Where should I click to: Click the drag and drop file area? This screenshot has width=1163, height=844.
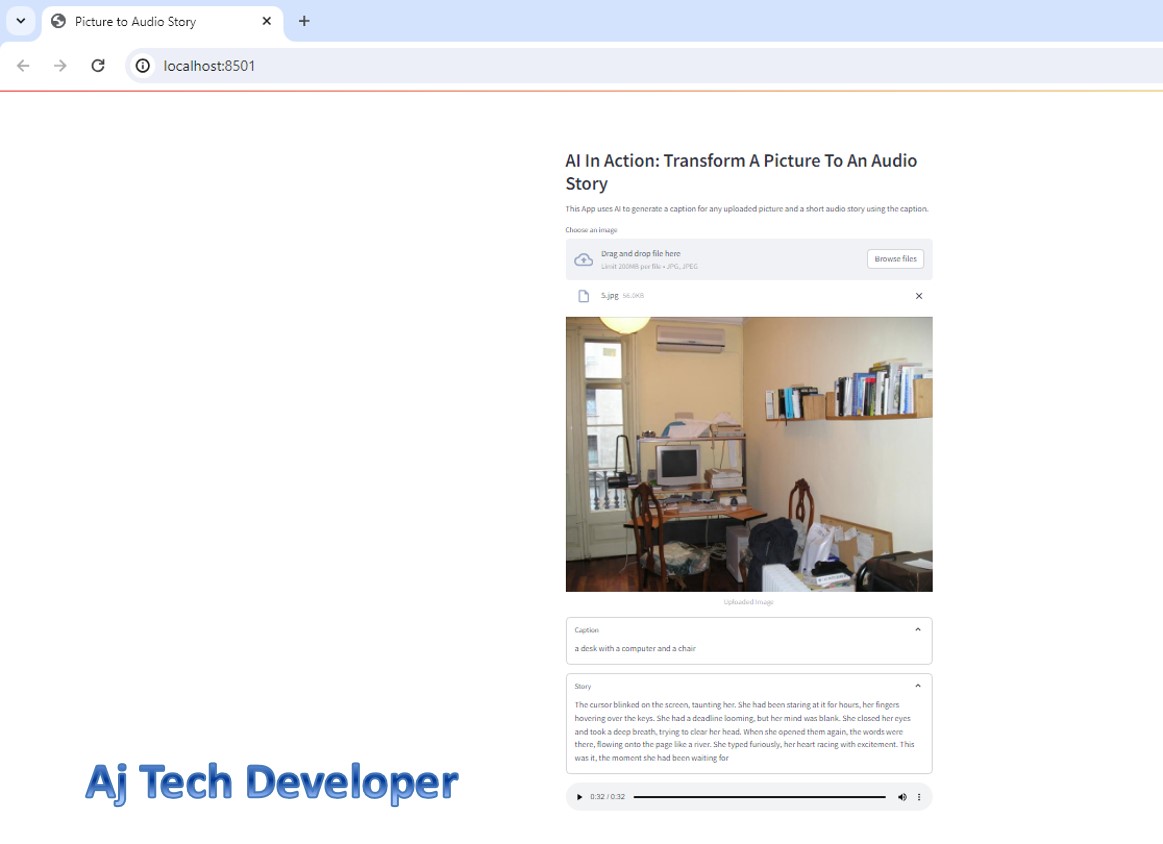click(x=700, y=258)
